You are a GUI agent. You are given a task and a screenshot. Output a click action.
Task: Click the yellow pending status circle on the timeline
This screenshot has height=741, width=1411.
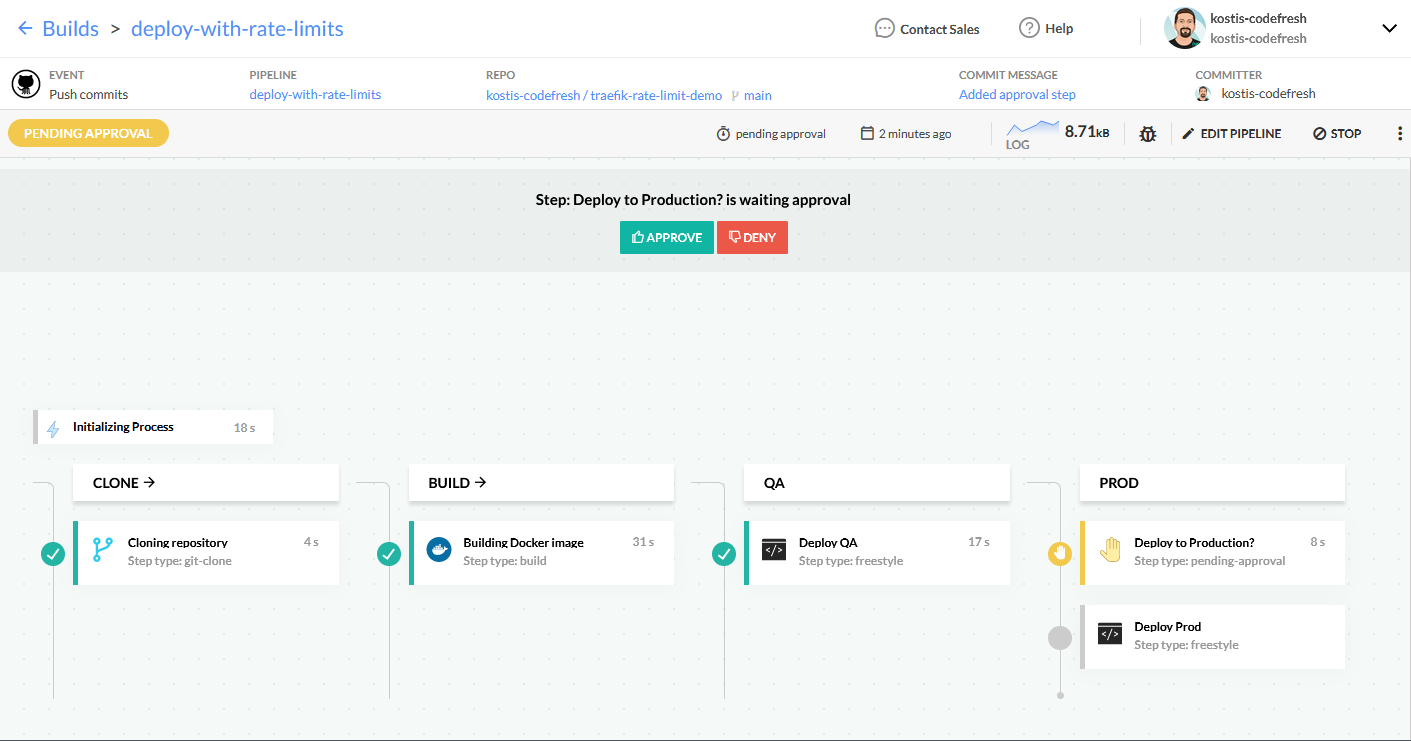point(1059,553)
